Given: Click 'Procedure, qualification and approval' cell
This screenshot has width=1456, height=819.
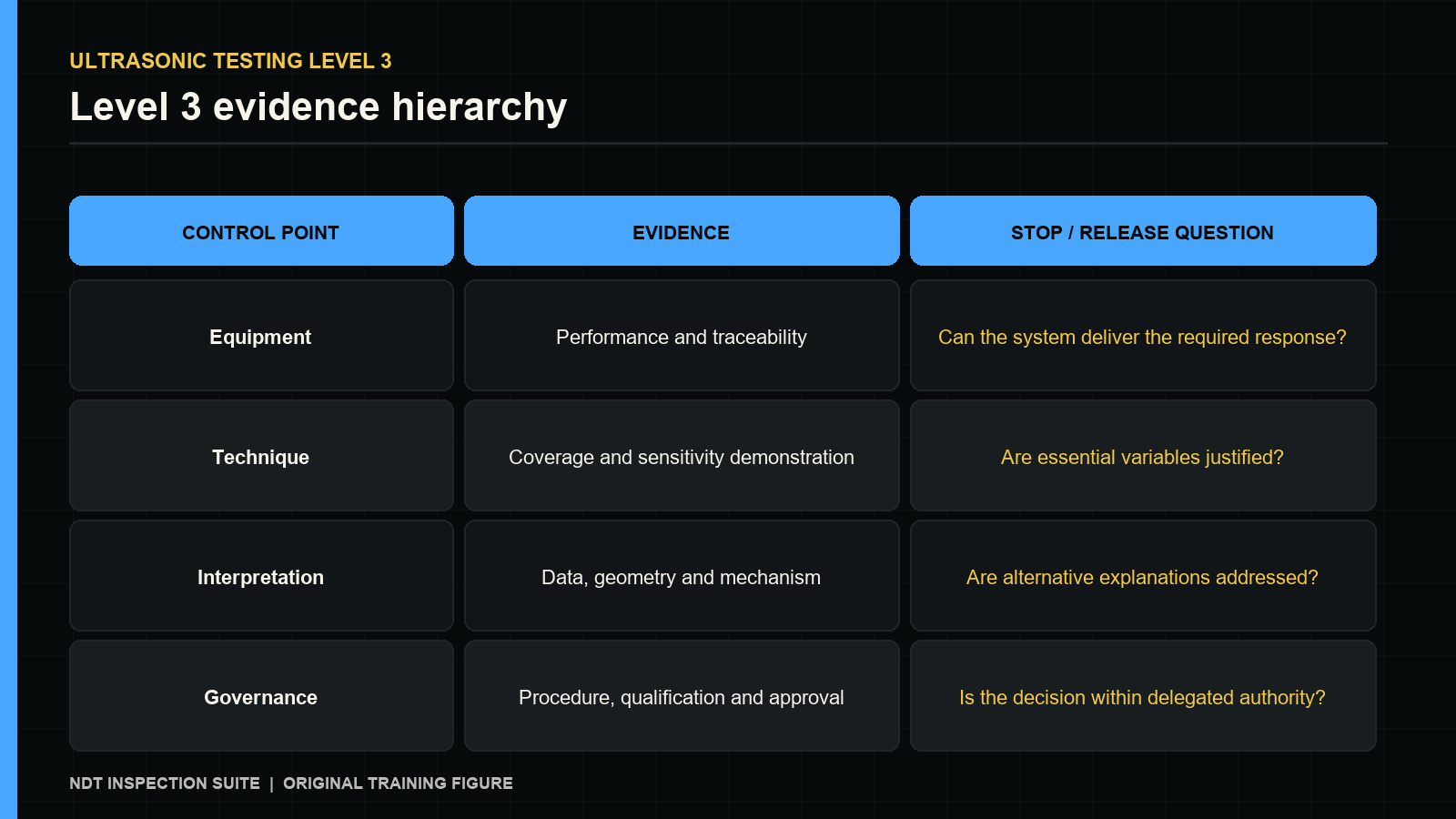Looking at the screenshot, I should tap(682, 696).
